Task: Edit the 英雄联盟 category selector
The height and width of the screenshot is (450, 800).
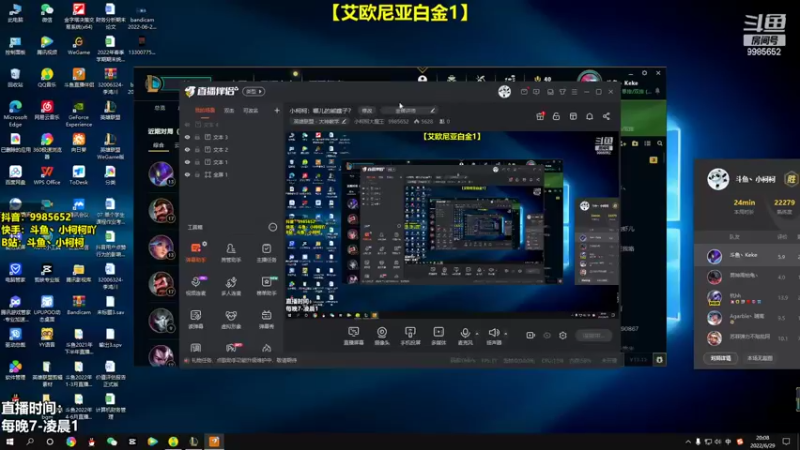Action: (319, 121)
